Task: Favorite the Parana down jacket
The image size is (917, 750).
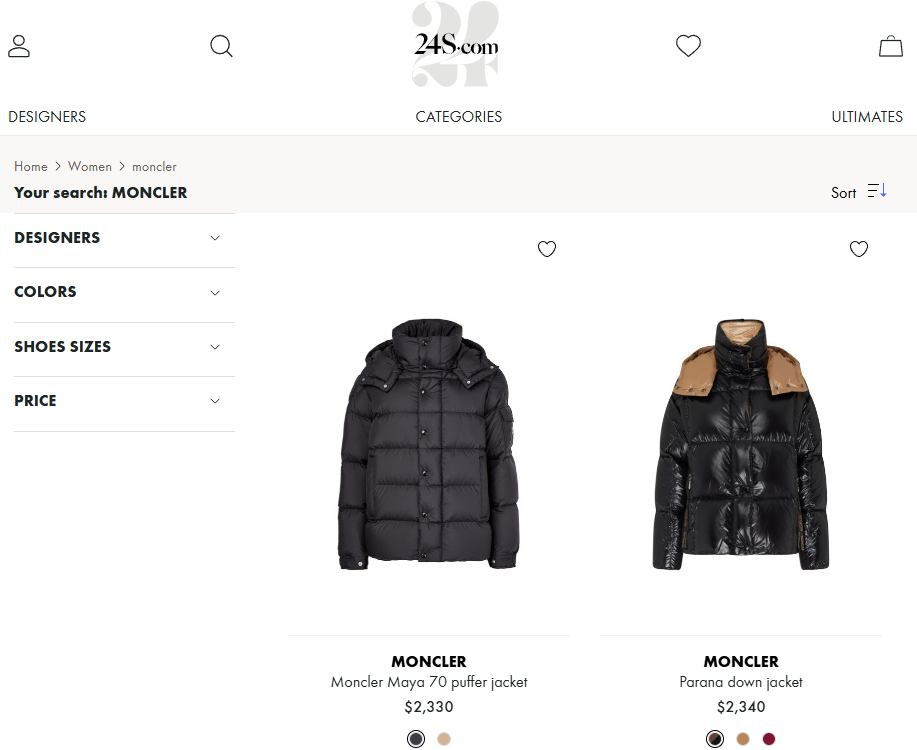Action: point(859,249)
